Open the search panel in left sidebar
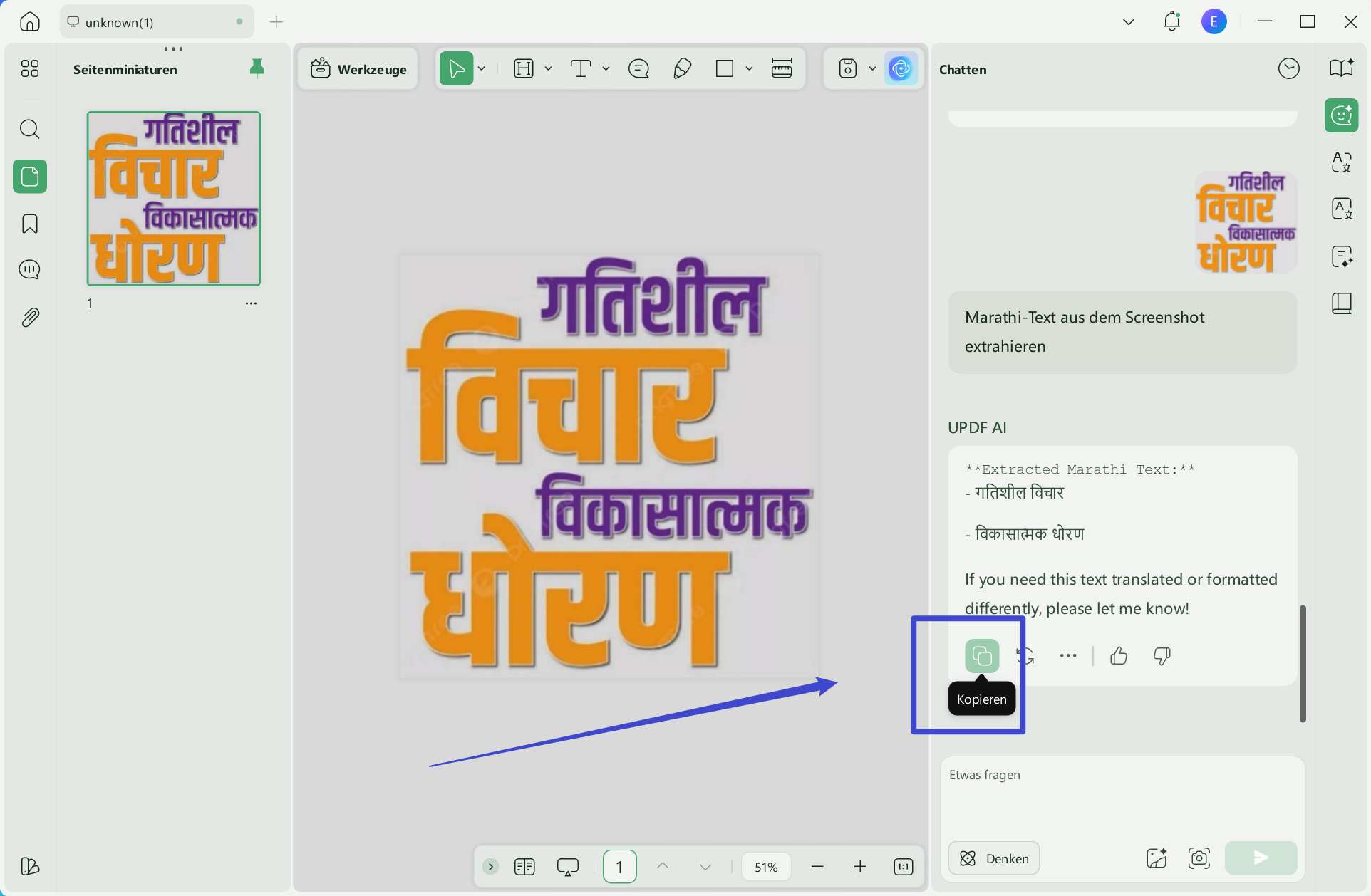 (30, 129)
